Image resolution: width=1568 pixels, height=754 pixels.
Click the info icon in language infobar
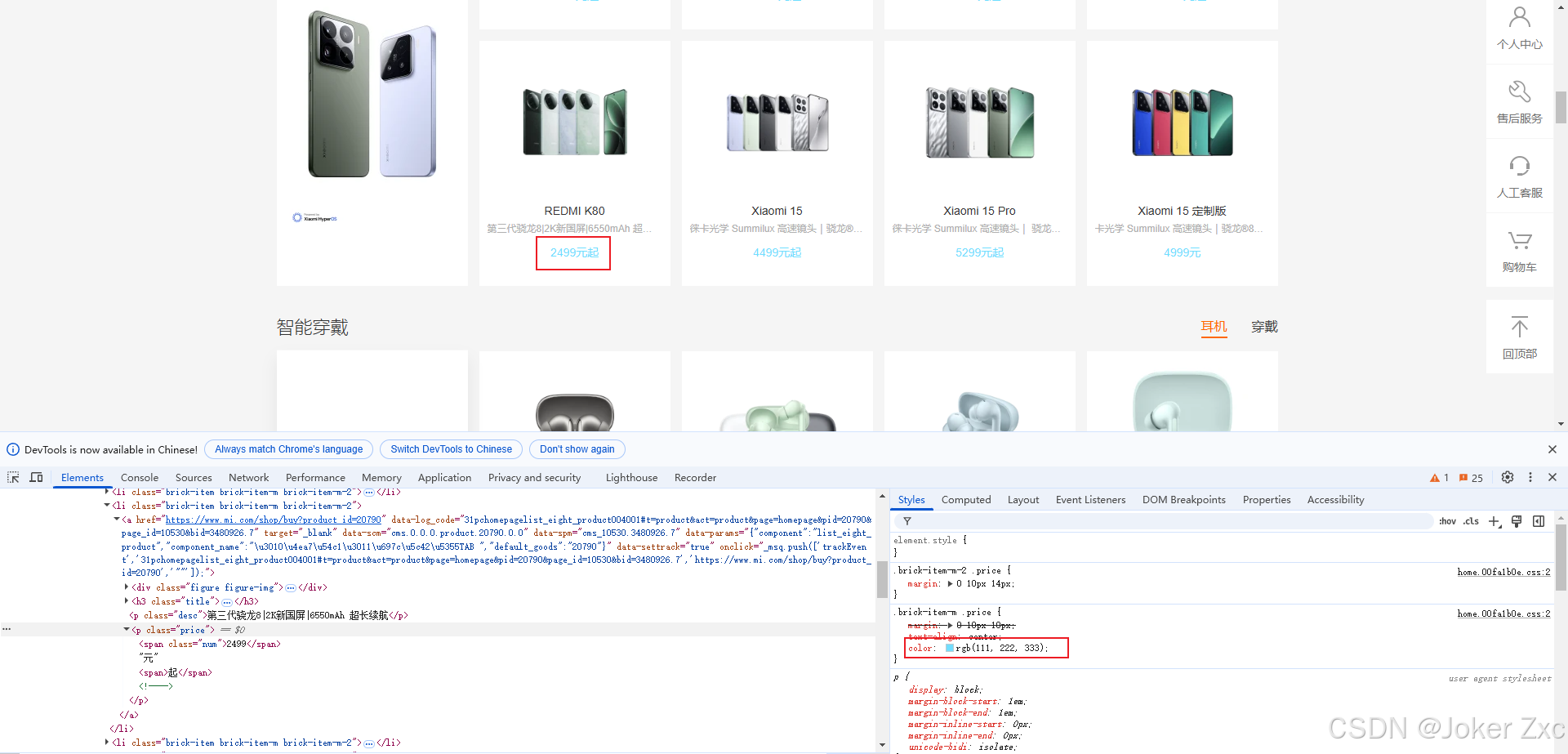13,449
